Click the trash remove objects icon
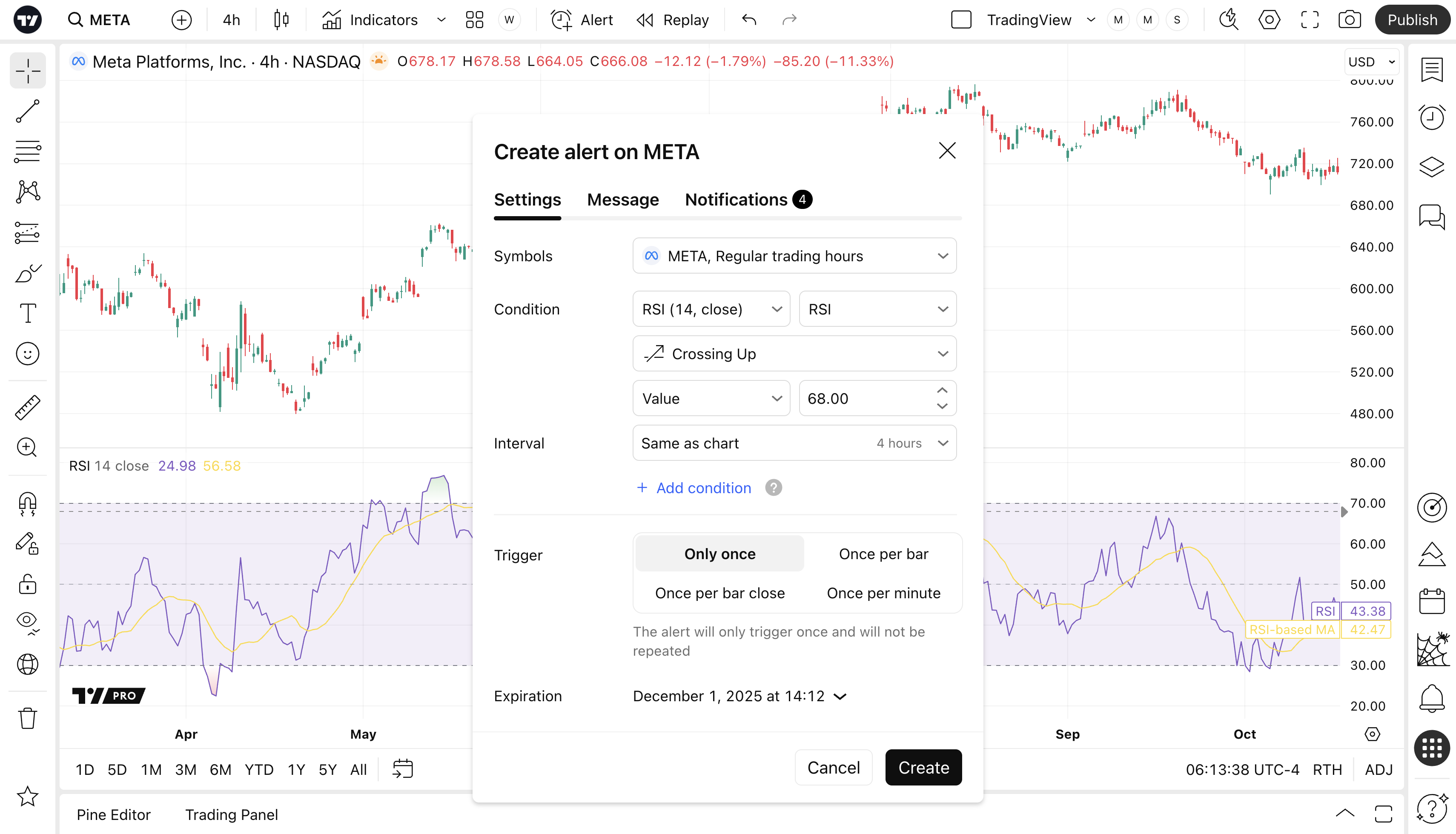The width and height of the screenshot is (1456, 834). tap(28, 718)
